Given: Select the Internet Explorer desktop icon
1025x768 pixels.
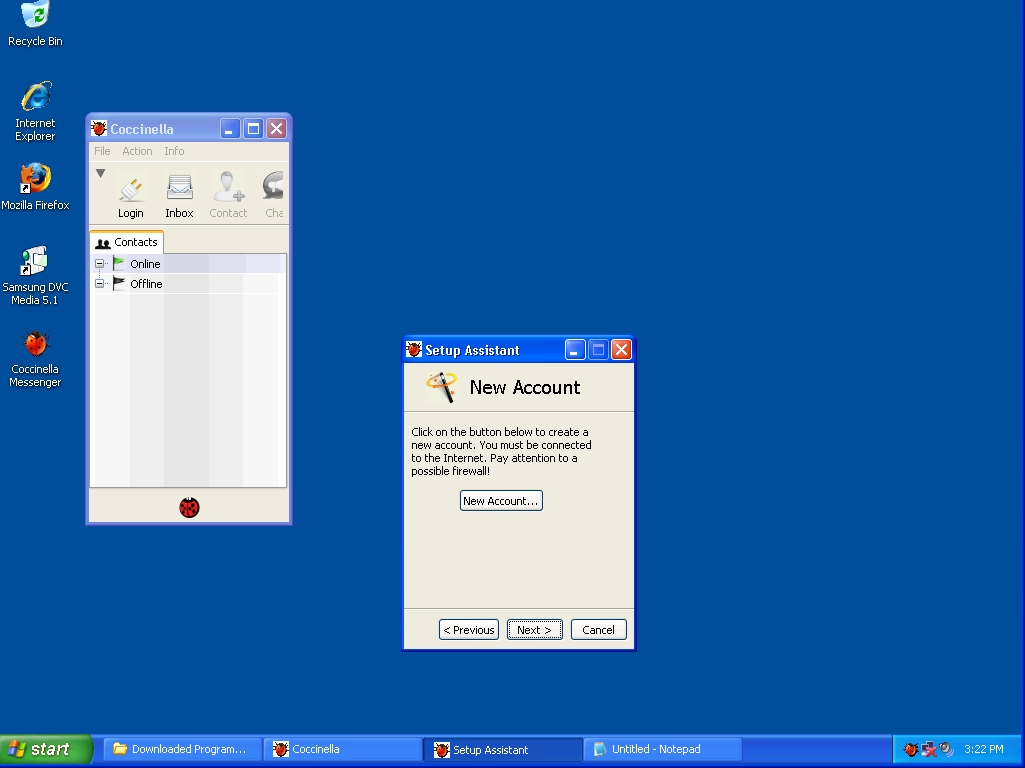Looking at the screenshot, I should click(35, 96).
